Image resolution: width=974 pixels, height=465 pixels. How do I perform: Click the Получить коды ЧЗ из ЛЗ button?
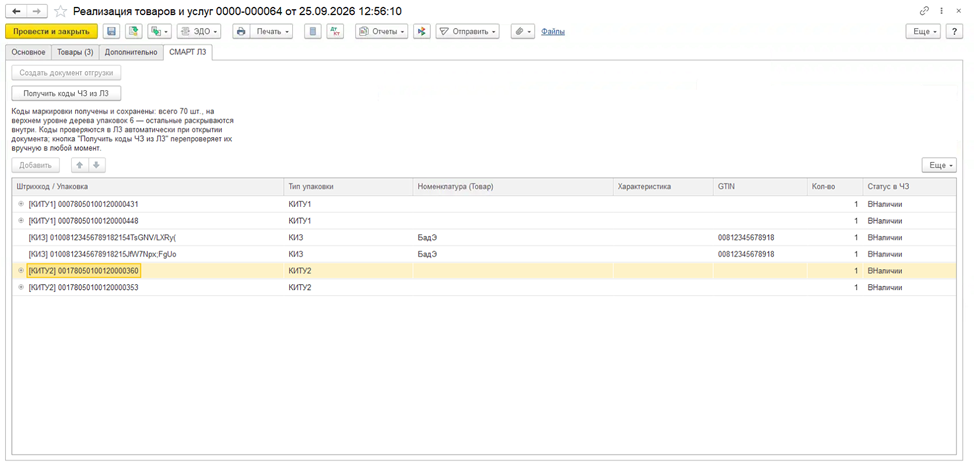[66, 94]
